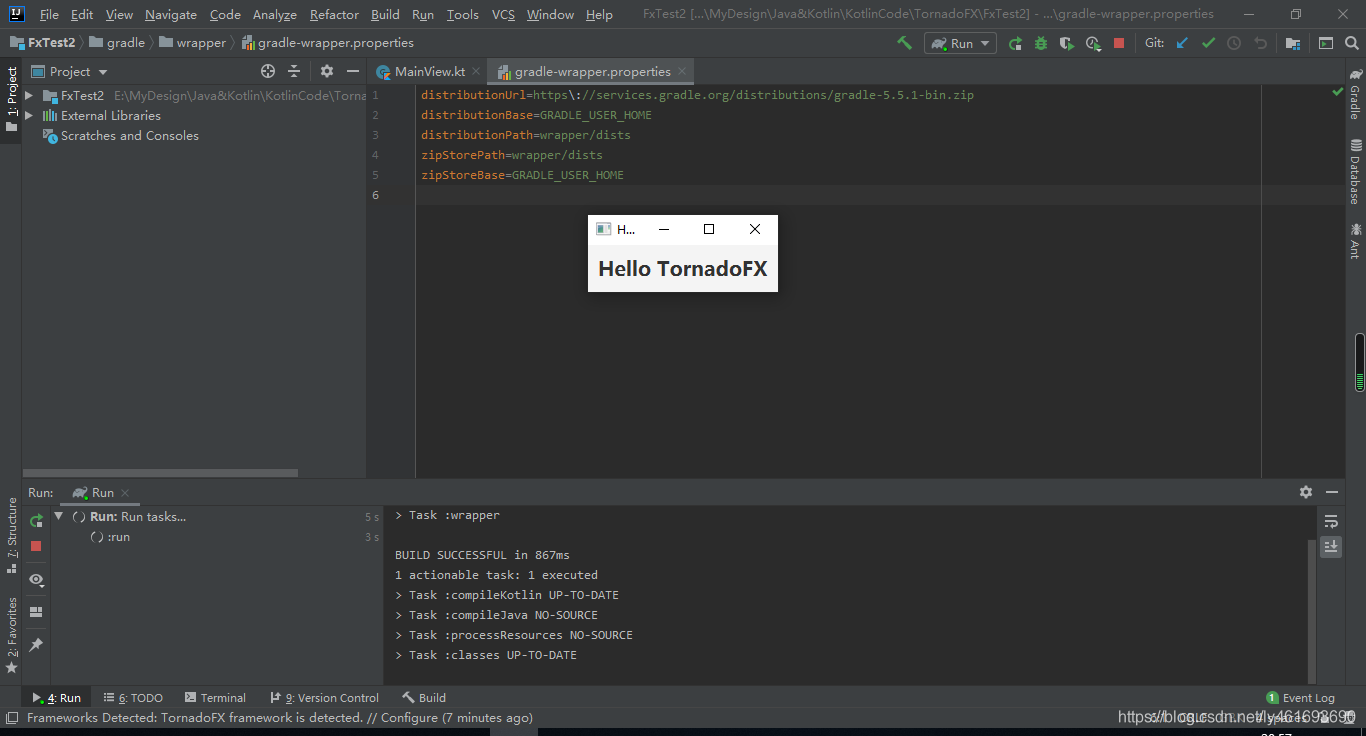Hide the Run panel with the minus icon

pyautogui.click(x=1332, y=492)
